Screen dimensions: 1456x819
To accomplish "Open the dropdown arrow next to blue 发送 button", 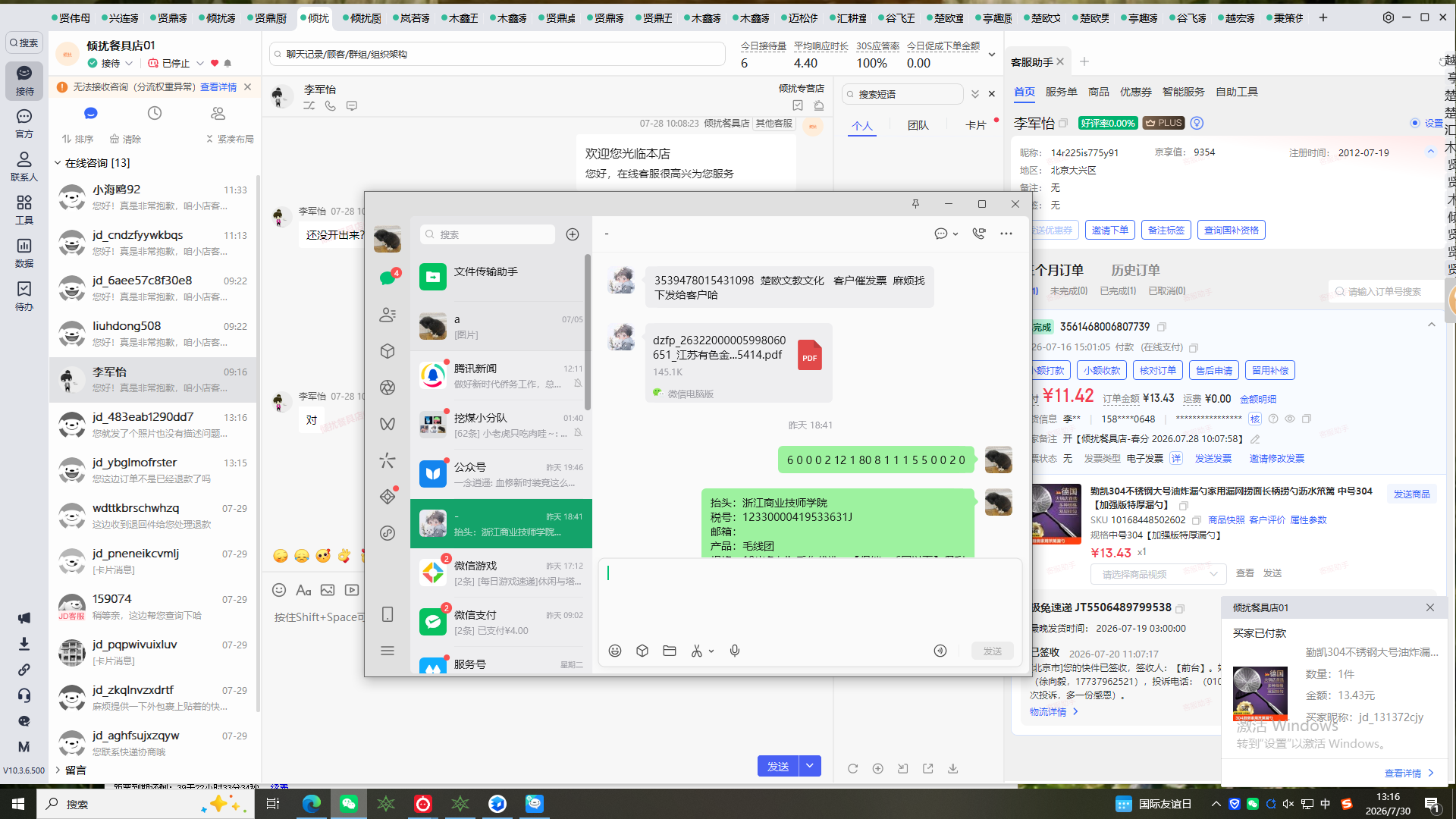I will (x=810, y=766).
